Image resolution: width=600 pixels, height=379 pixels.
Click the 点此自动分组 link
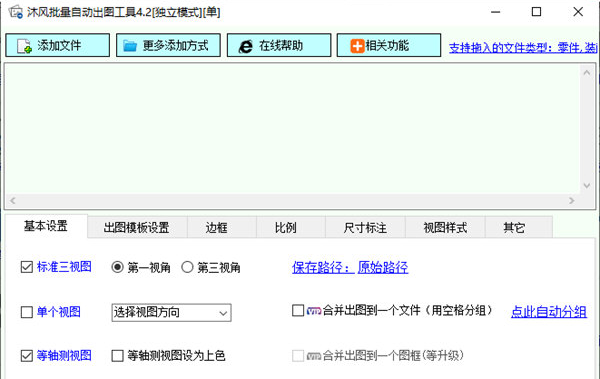coord(549,312)
